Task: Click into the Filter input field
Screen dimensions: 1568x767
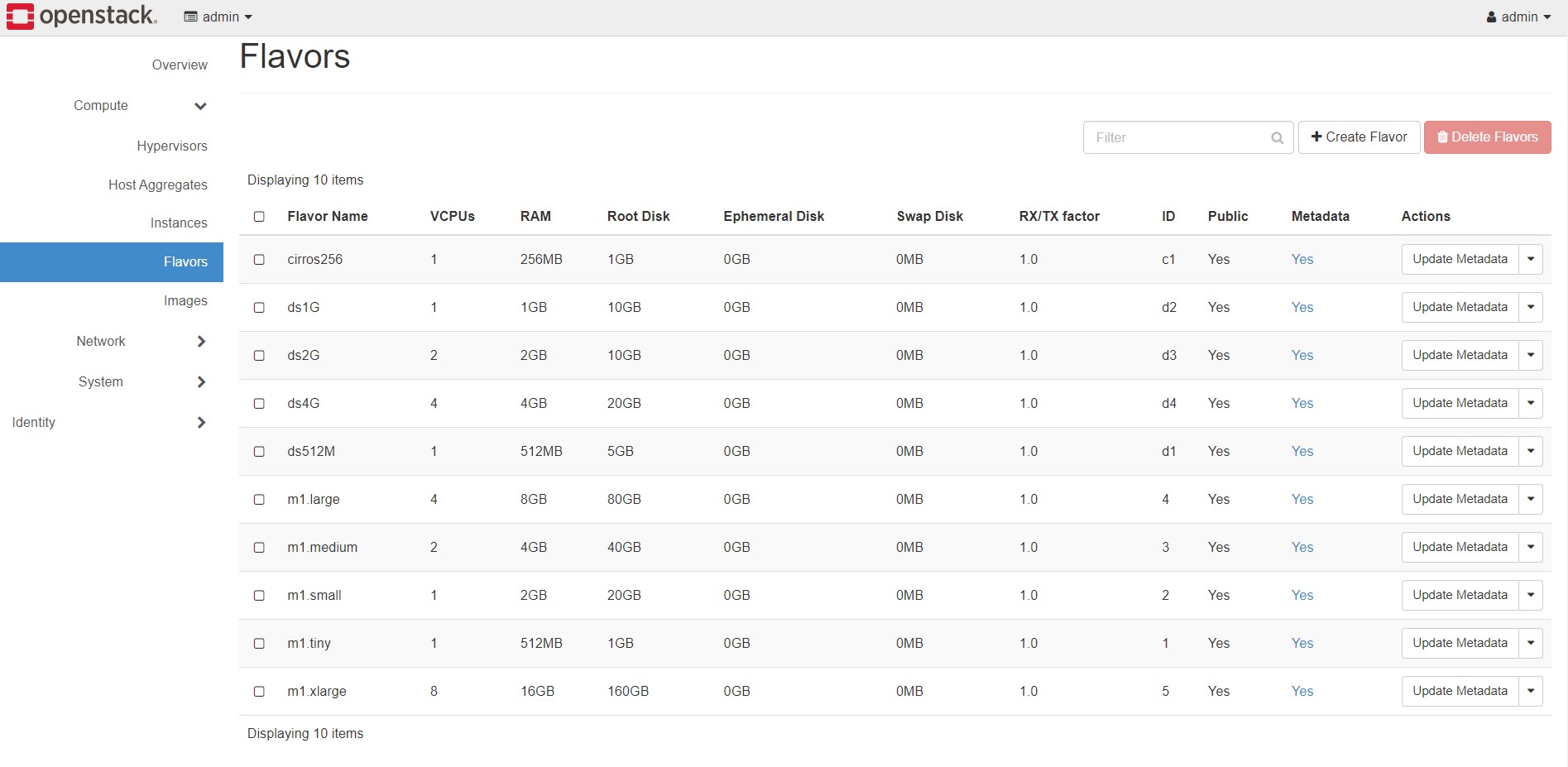Action: pos(1175,138)
